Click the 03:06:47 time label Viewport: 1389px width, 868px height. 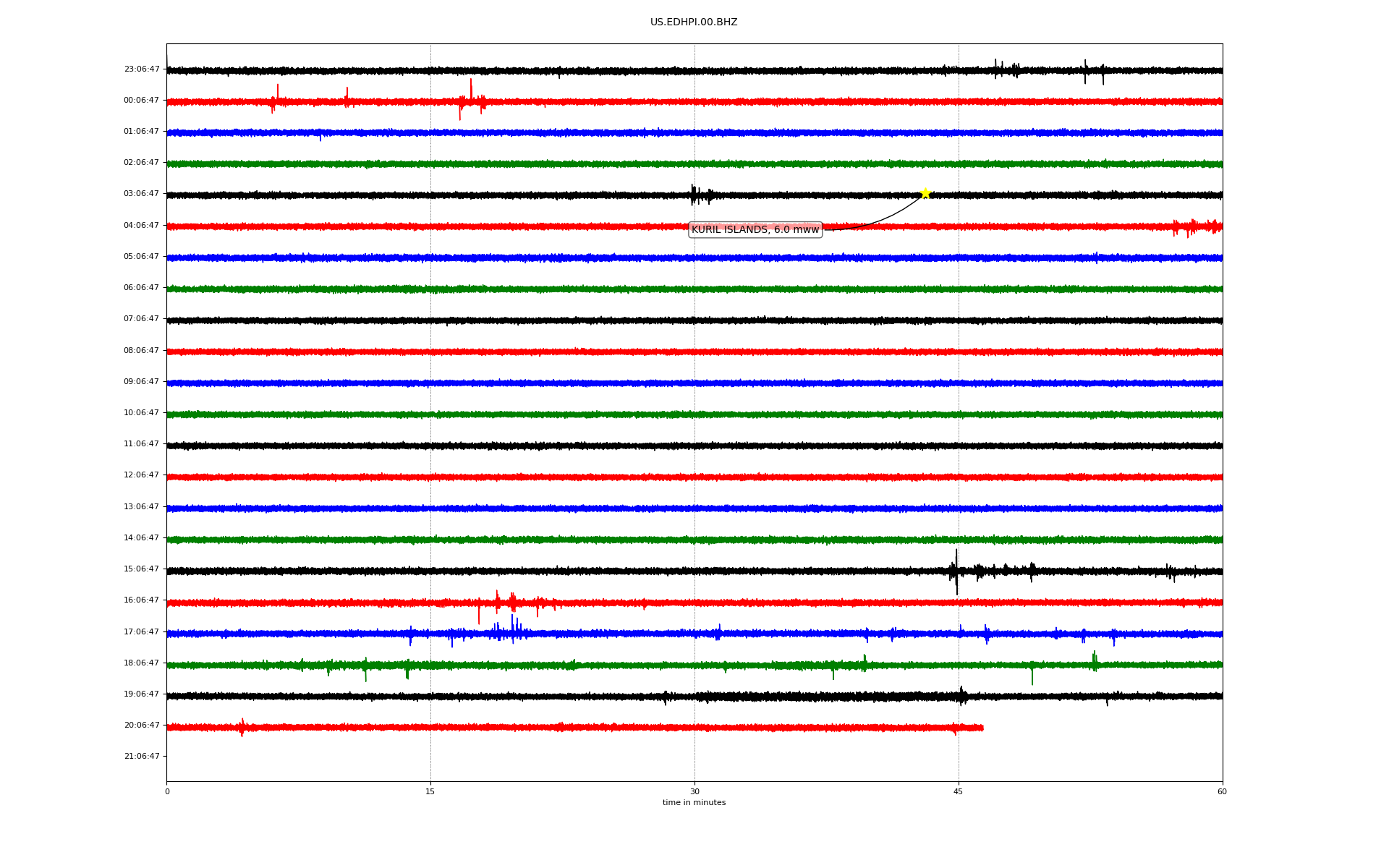click(x=142, y=194)
